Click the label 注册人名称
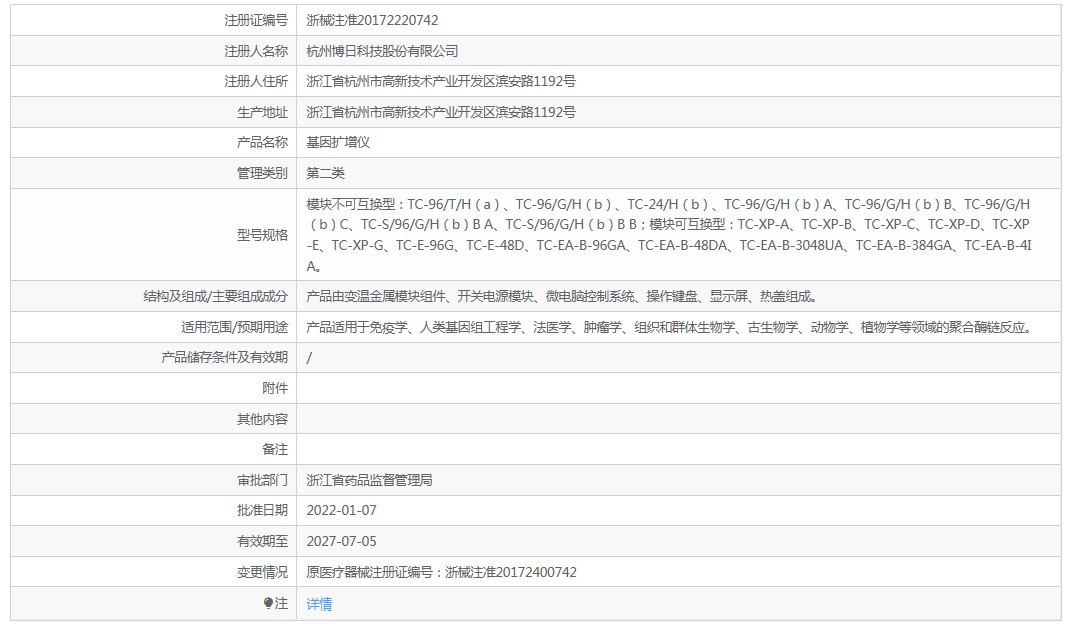The image size is (1067, 624). pos(256,51)
